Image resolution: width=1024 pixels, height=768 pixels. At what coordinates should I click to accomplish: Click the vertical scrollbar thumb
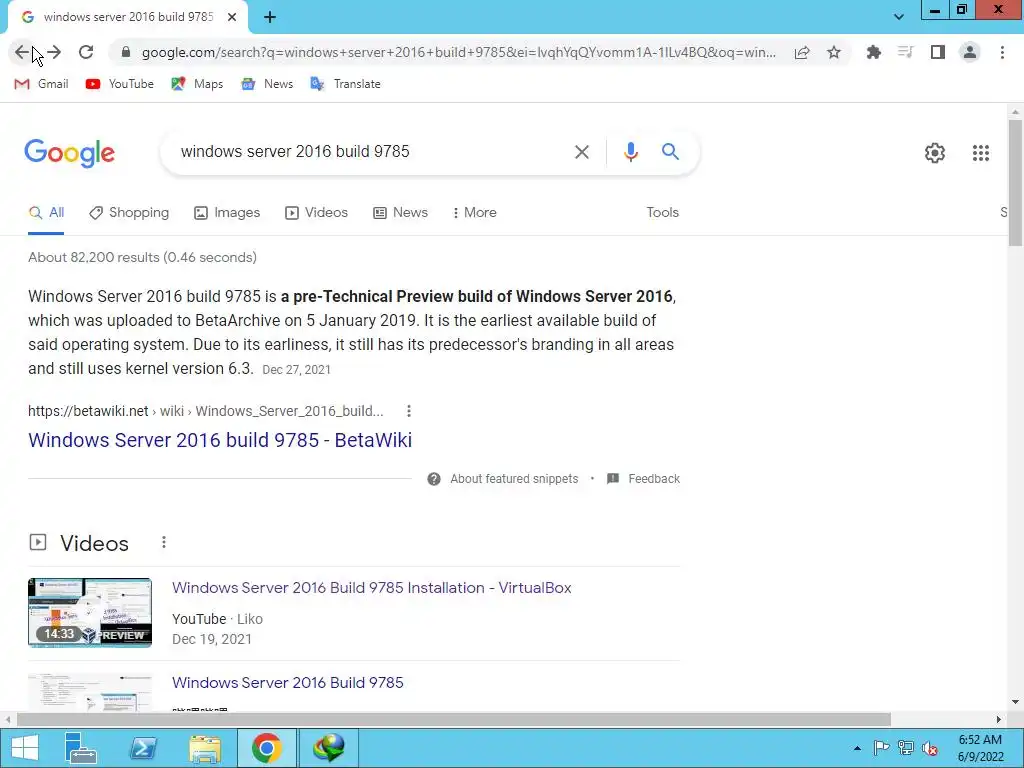1015,184
